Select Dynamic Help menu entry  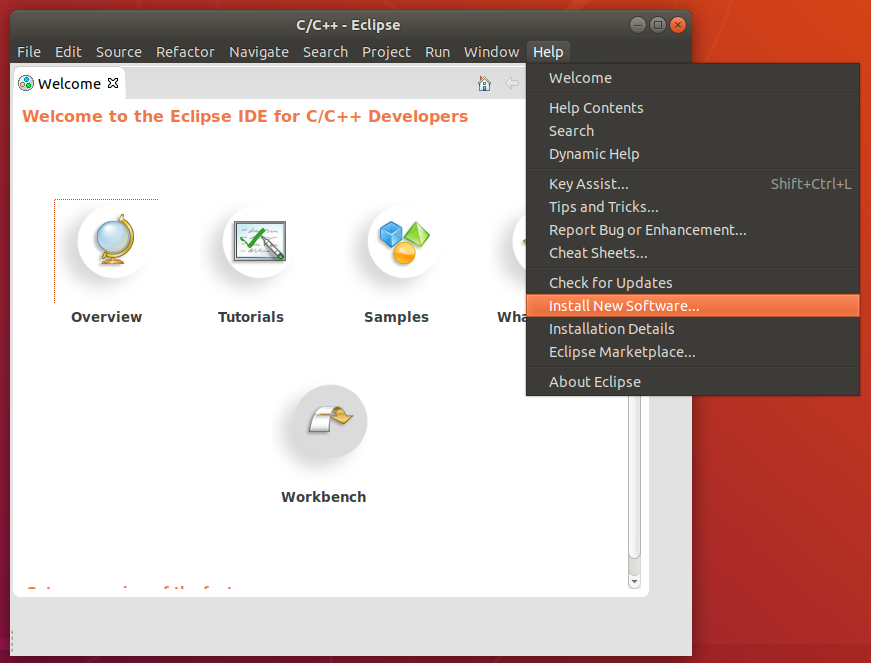(x=693, y=154)
